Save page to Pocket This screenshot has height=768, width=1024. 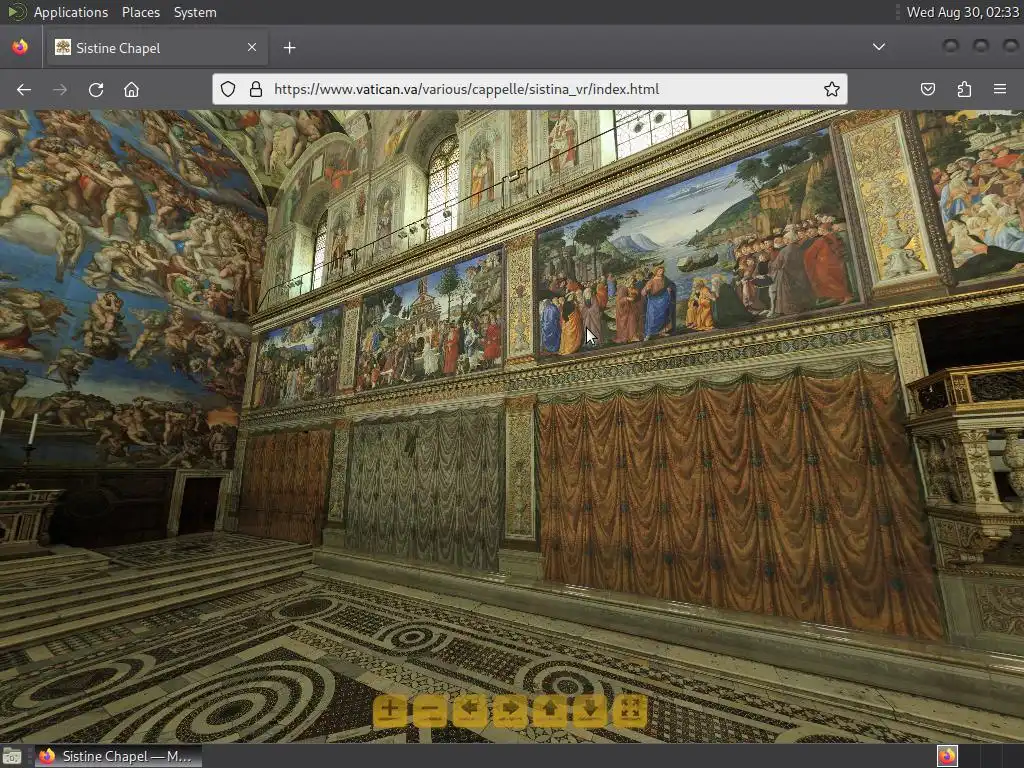click(x=928, y=89)
